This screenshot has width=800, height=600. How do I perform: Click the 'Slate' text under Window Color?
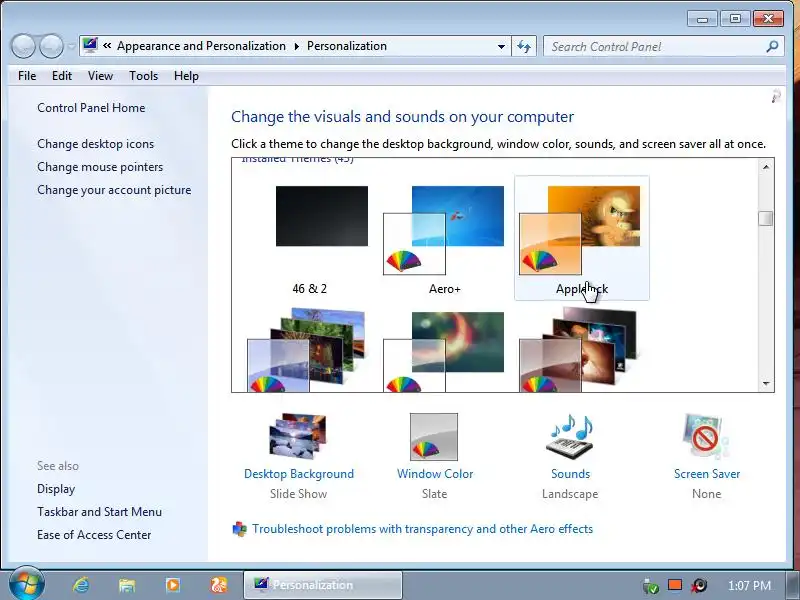coord(435,494)
